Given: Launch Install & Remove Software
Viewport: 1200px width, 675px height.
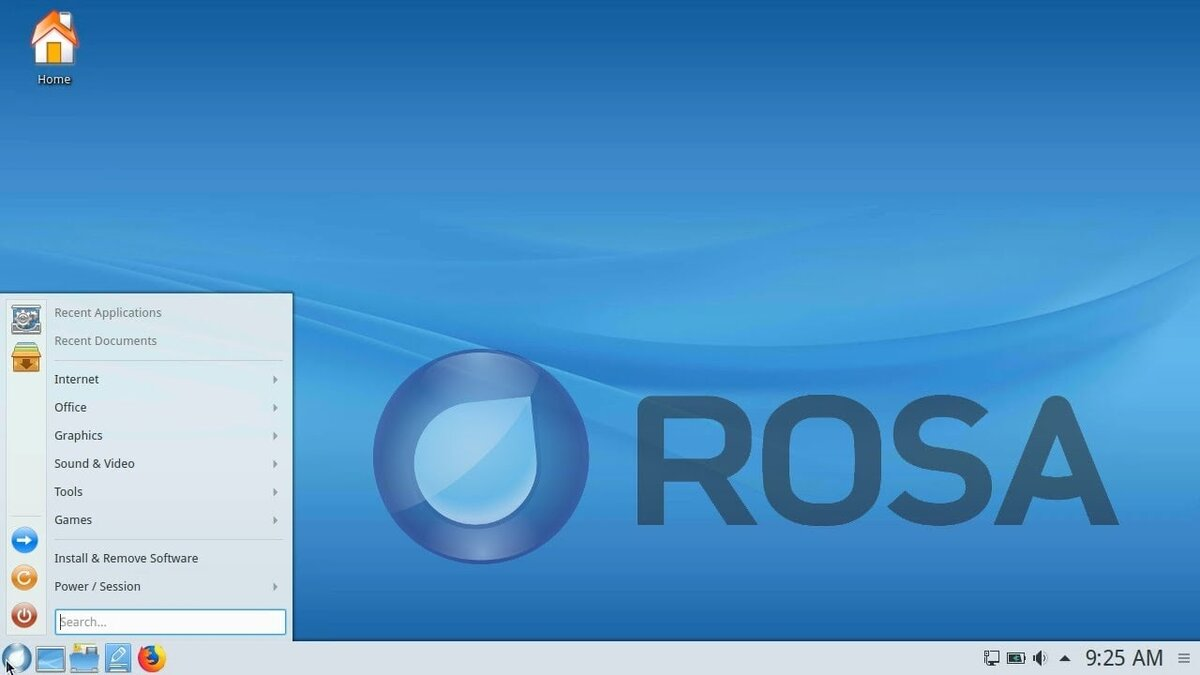Looking at the screenshot, I should (x=167, y=558).
